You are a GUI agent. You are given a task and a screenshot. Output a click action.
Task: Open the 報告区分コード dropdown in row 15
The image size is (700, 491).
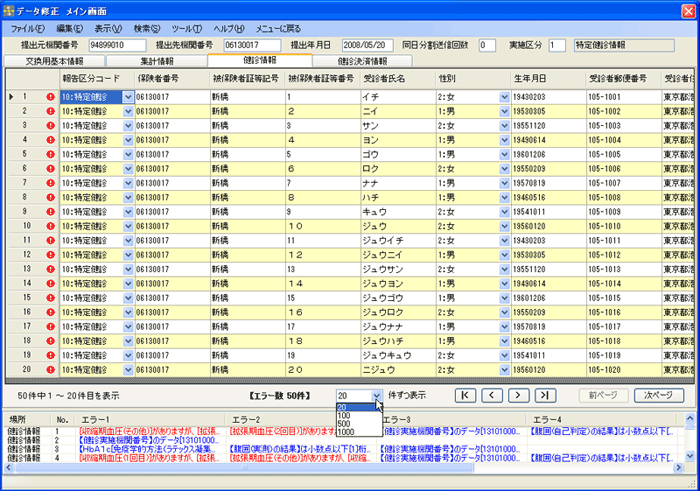[x=128, y=298]
